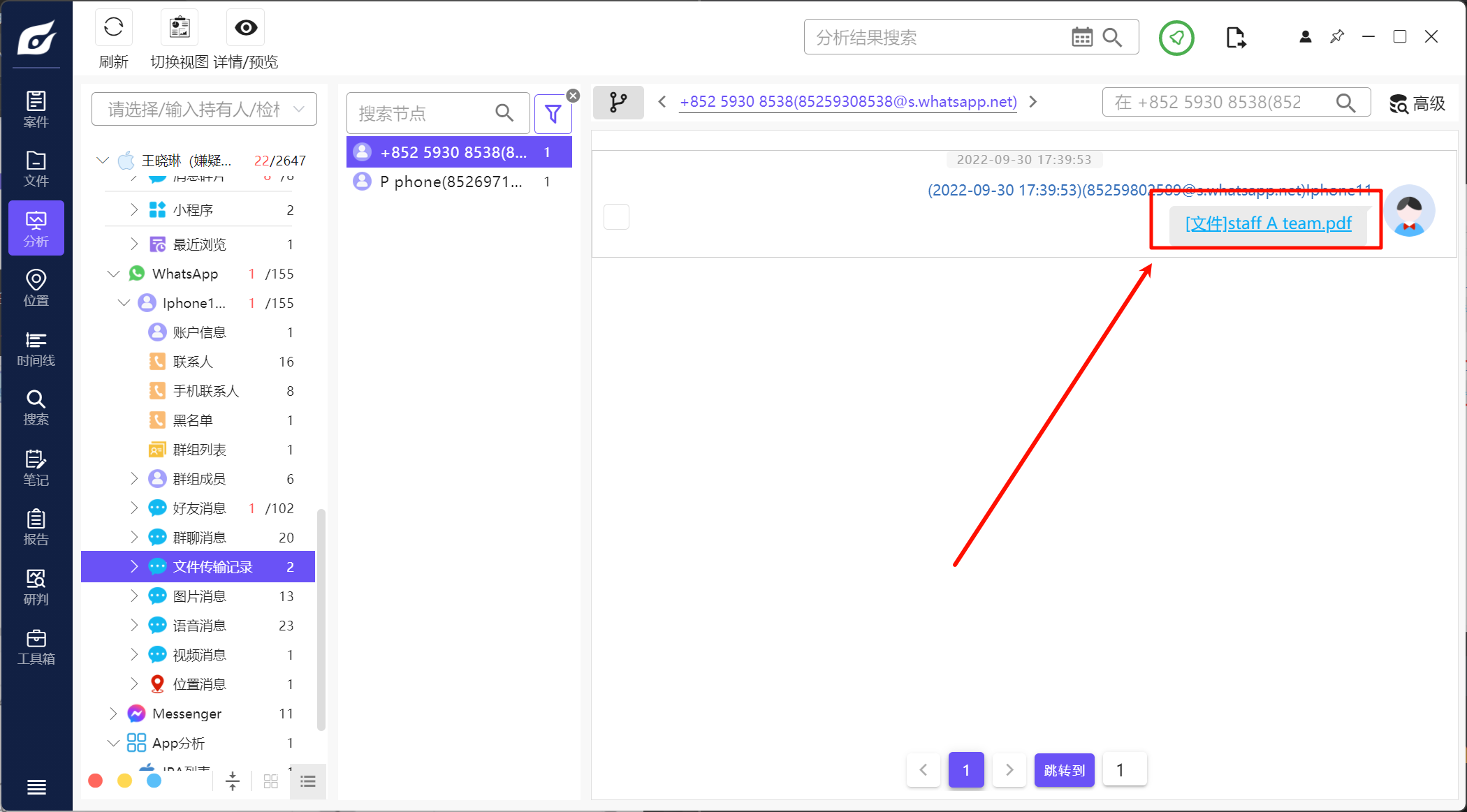Click the switch view (切换视图) icon

tap(180, 28)
